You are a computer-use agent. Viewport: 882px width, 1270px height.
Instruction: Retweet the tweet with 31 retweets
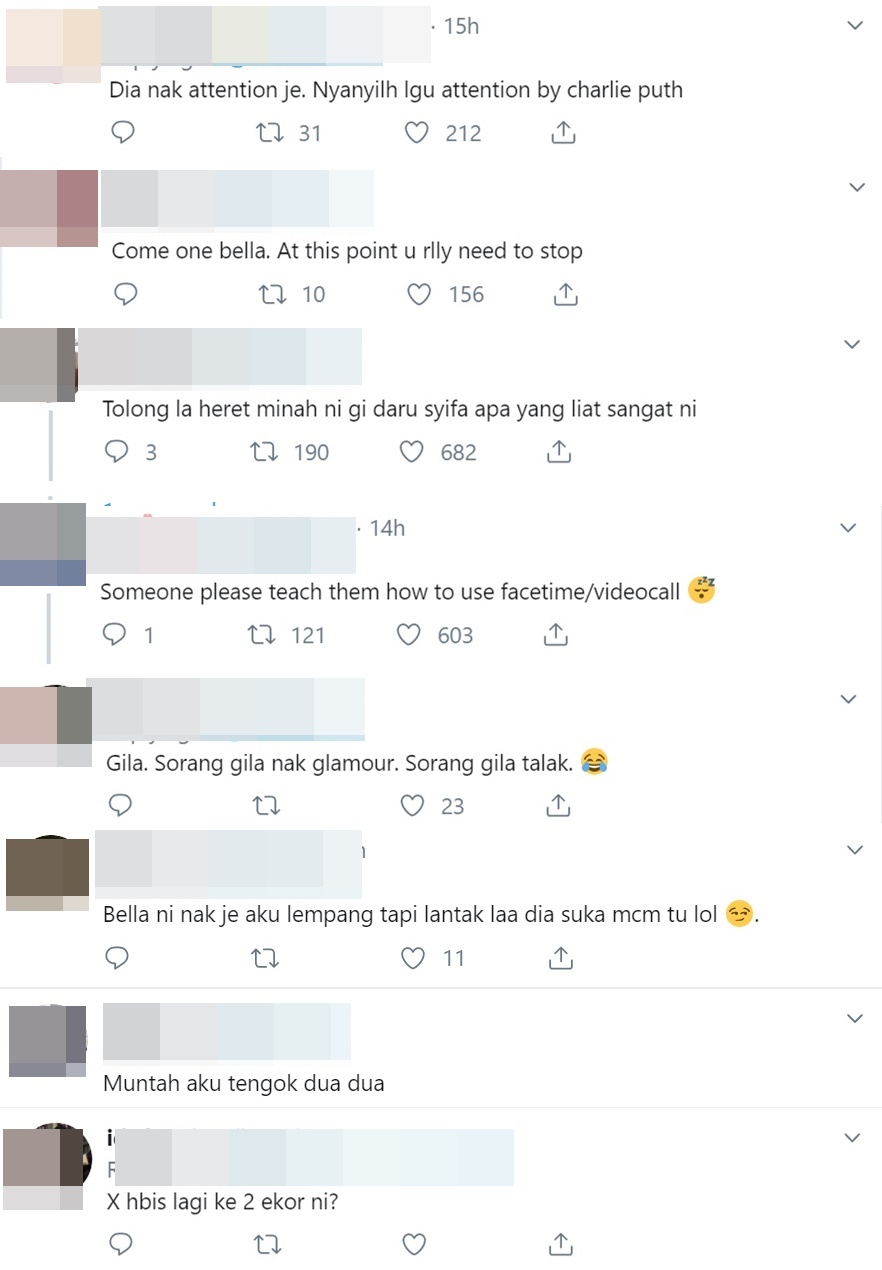click(x=269, y=133)
